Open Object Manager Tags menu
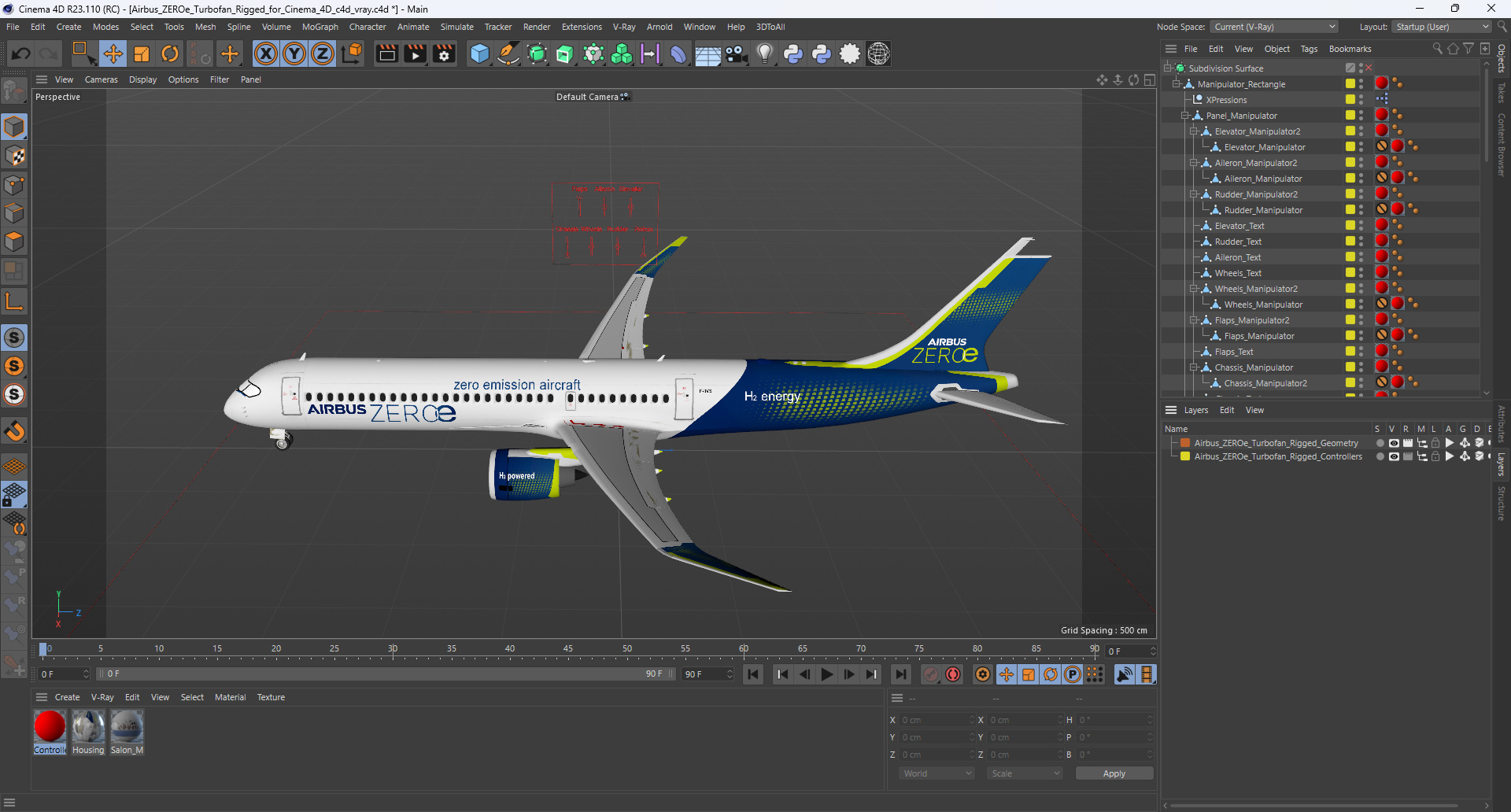 pos(1309,49)
